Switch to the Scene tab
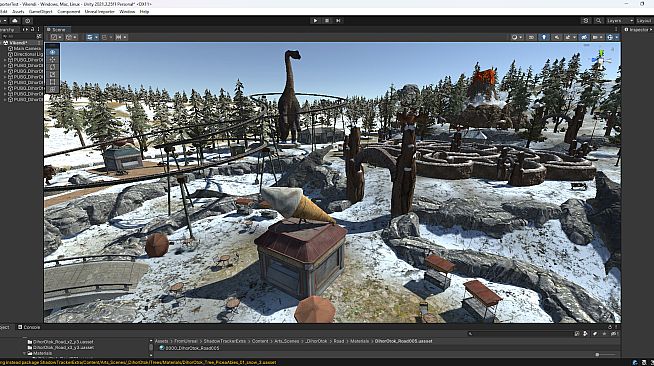The height and width of the screenshot is (366, 654). pyautogui.click(x=58, y=30)
